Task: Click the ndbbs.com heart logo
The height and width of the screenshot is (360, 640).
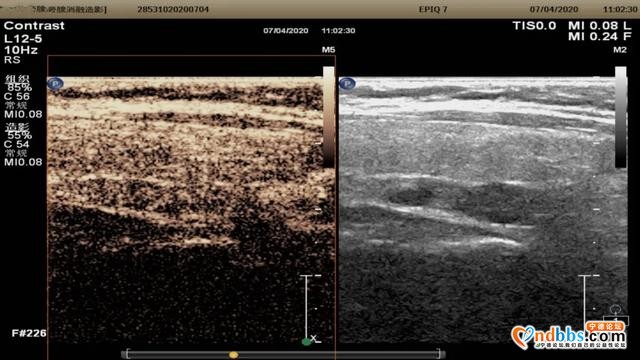Action: click(x=522, y=337)
